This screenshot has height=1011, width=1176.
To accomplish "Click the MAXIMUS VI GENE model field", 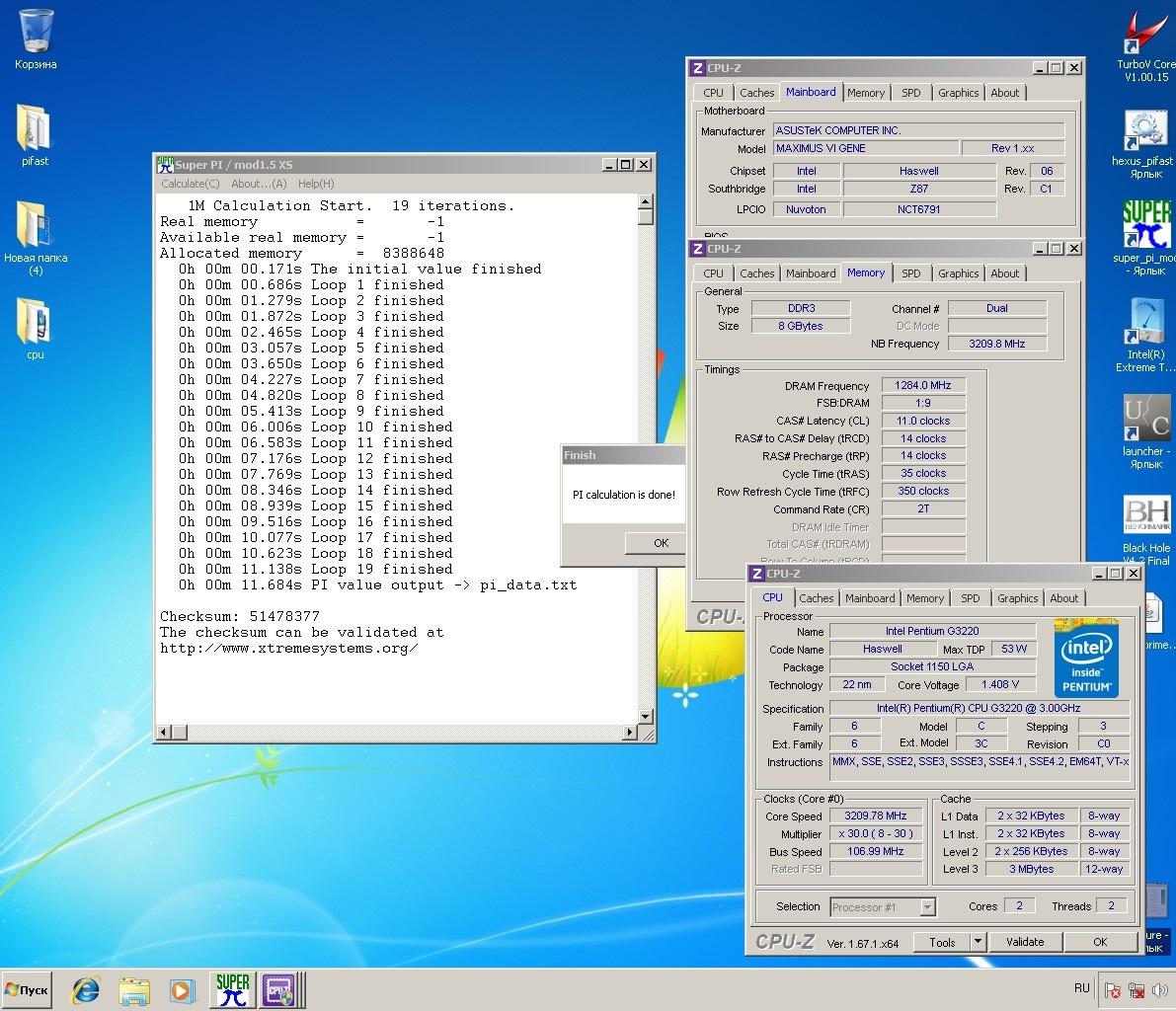I will click(x=866, y=148).
